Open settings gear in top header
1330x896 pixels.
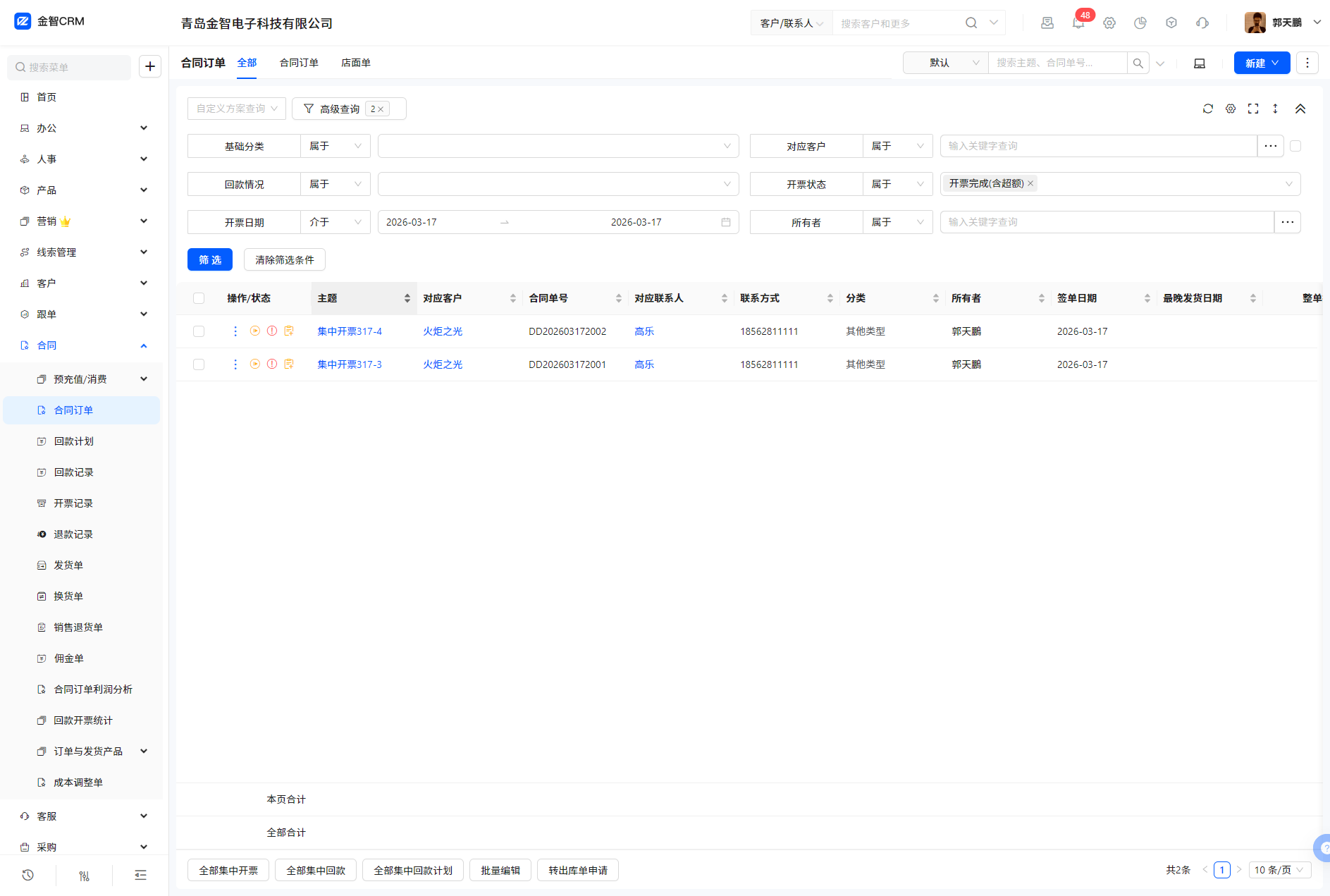pyautogui.click(x=1109, y=23)
